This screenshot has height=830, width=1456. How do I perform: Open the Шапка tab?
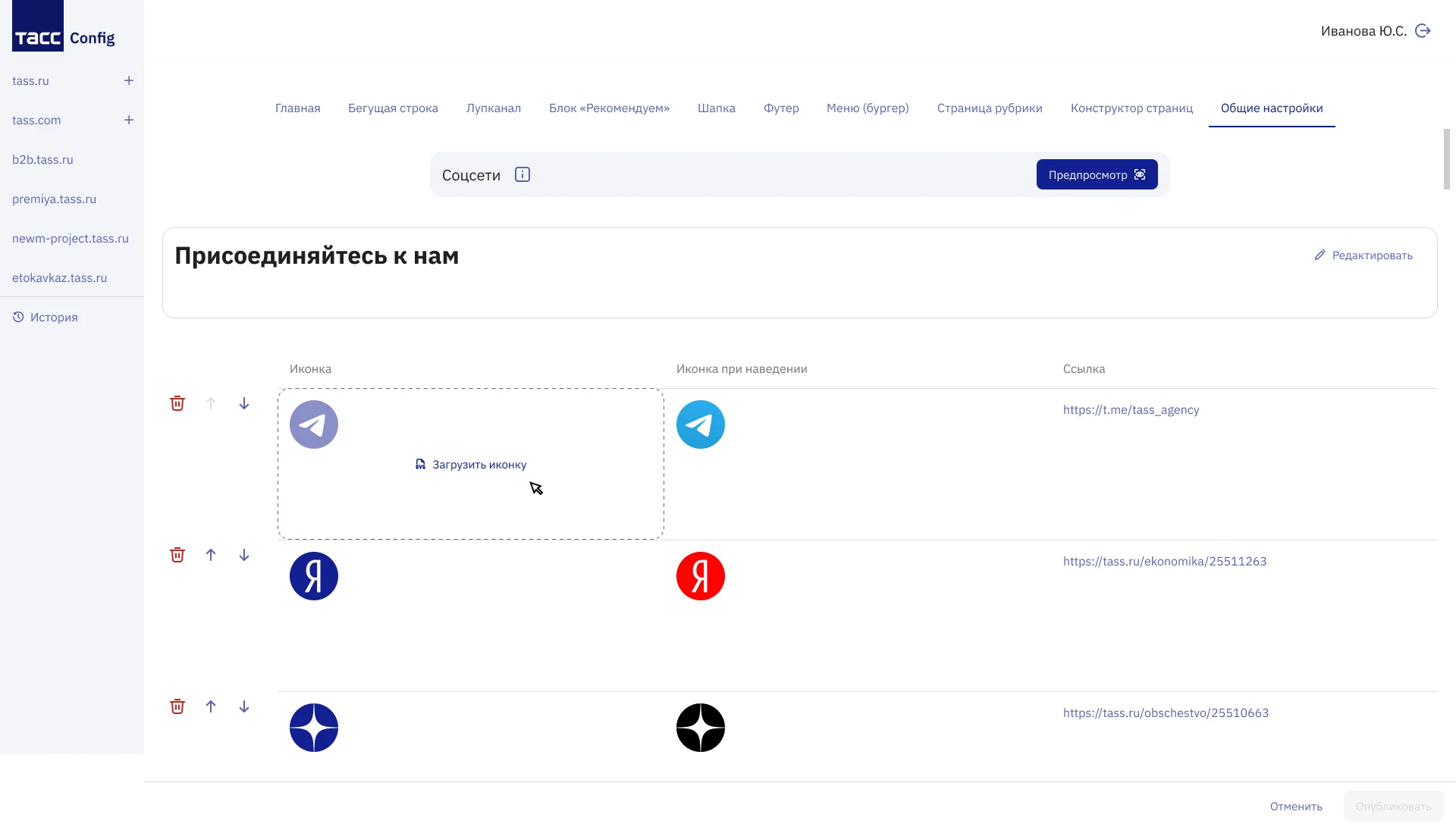(x=717, y=108)
